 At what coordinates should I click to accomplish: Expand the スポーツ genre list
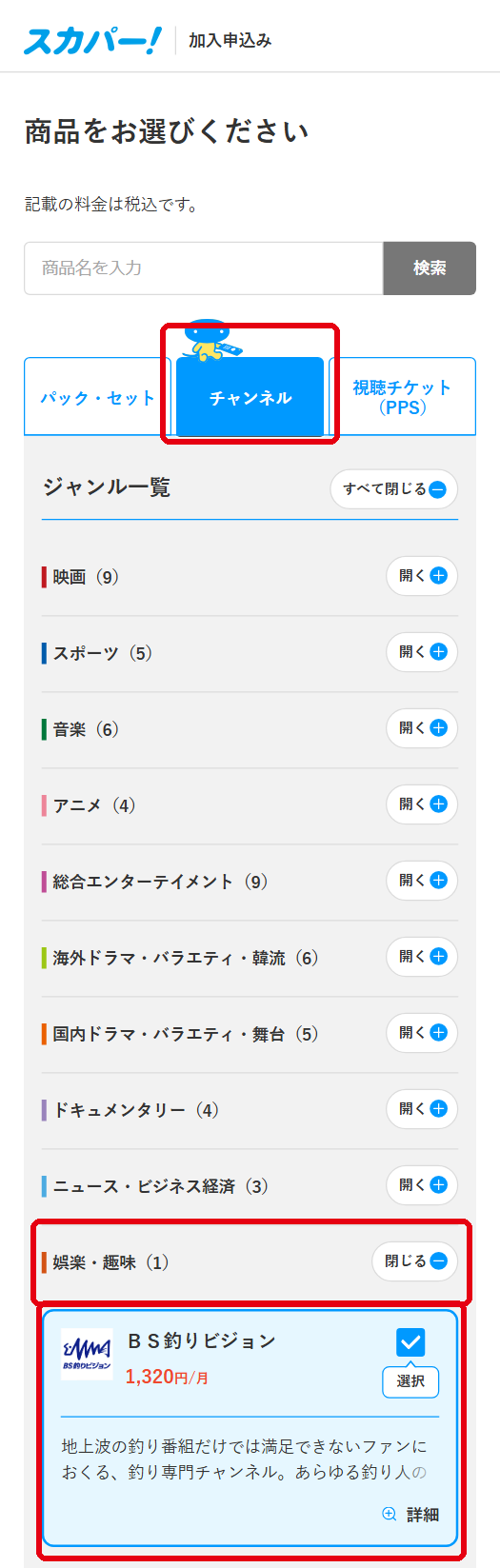(x=422, y=652)
